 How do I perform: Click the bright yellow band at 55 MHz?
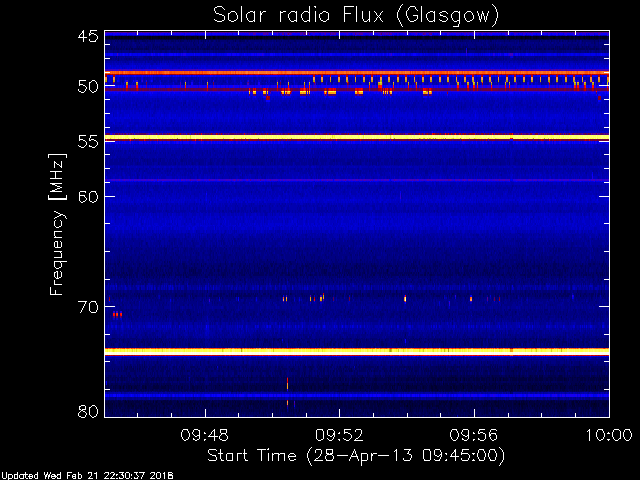tap(357, 138)
